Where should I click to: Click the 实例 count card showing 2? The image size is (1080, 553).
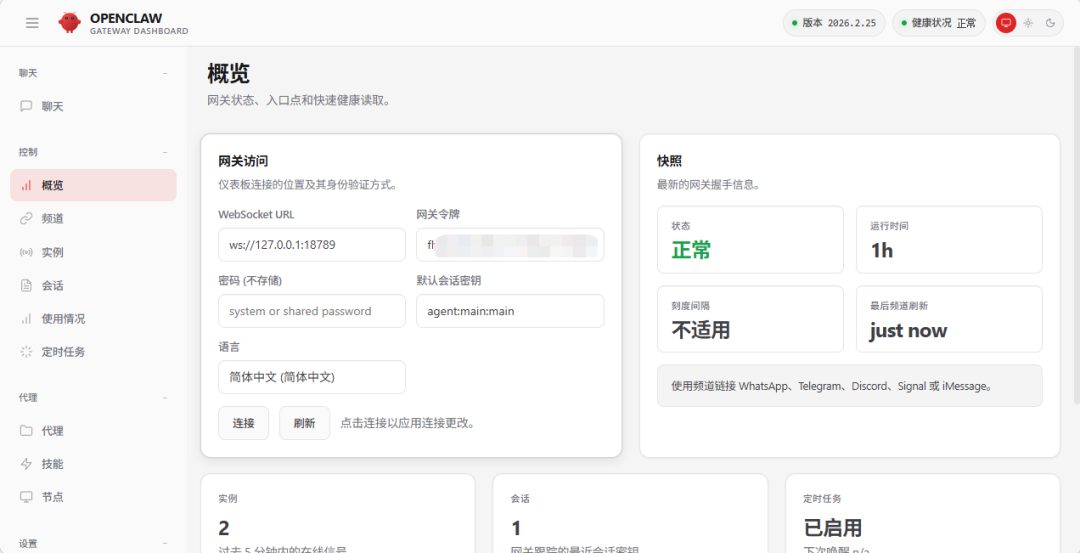pos(338,514)
